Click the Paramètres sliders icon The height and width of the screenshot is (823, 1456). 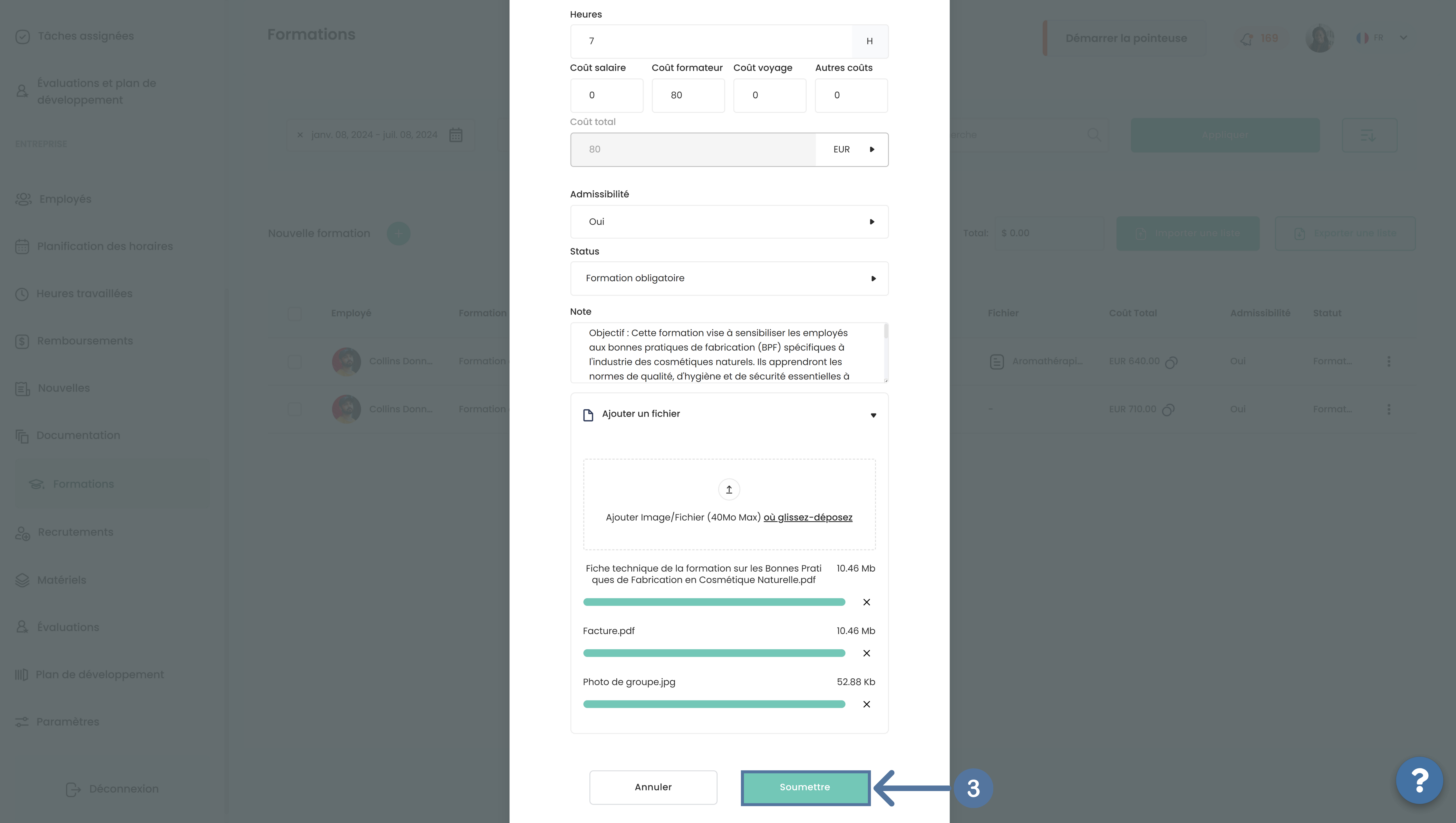[21, 722]
